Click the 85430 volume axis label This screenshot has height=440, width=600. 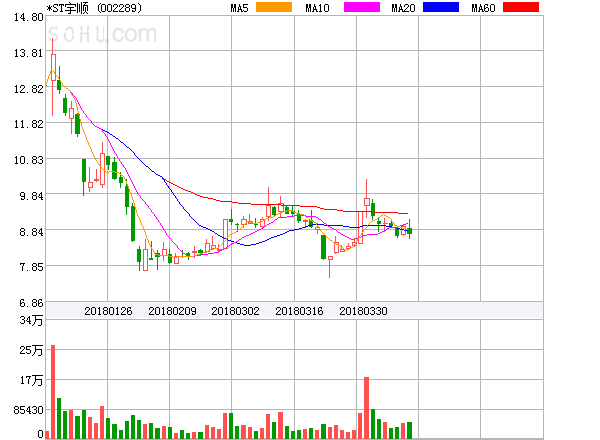tap(28, 410)
